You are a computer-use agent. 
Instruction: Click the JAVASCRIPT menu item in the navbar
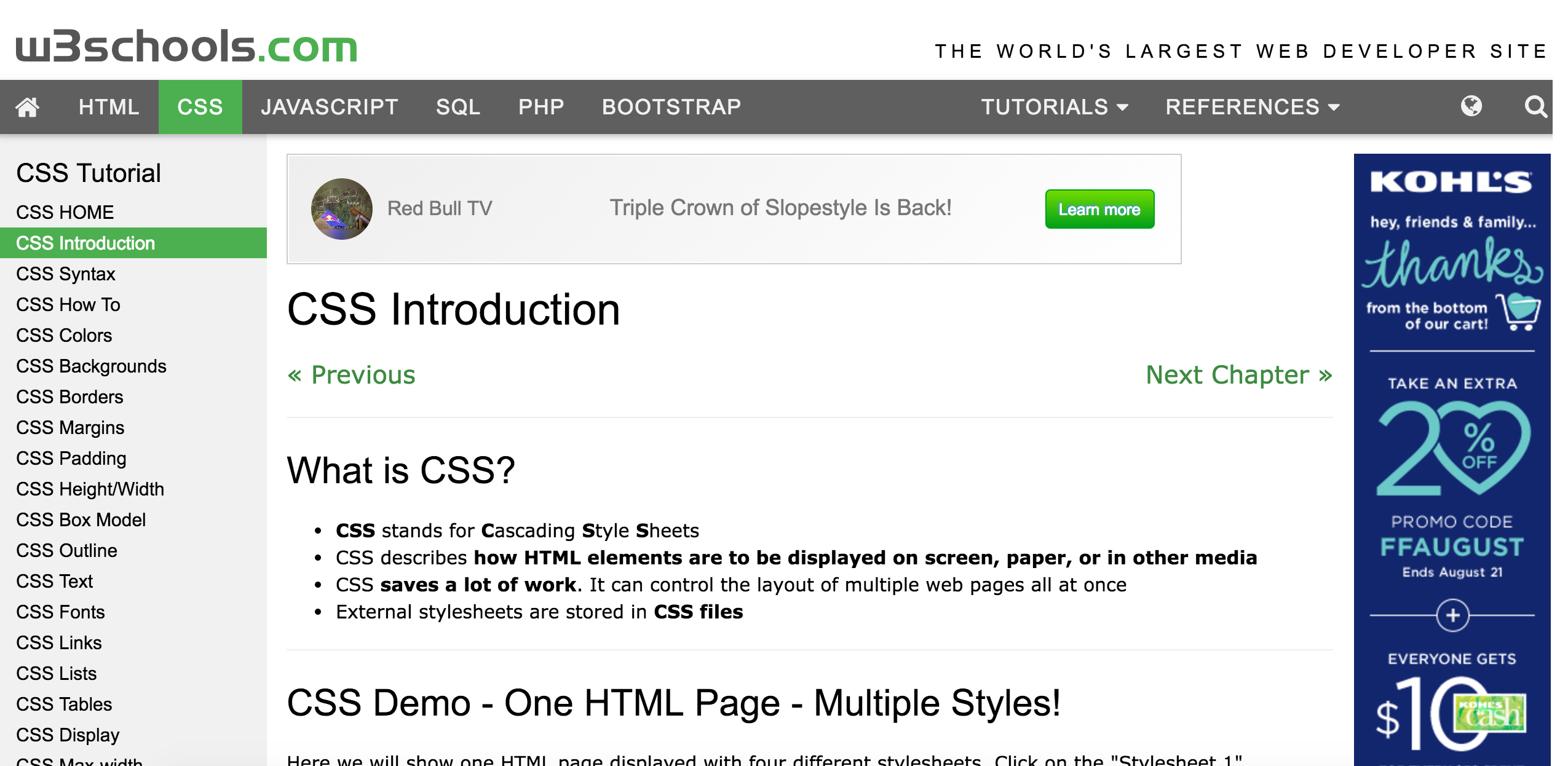pos(329,107)
